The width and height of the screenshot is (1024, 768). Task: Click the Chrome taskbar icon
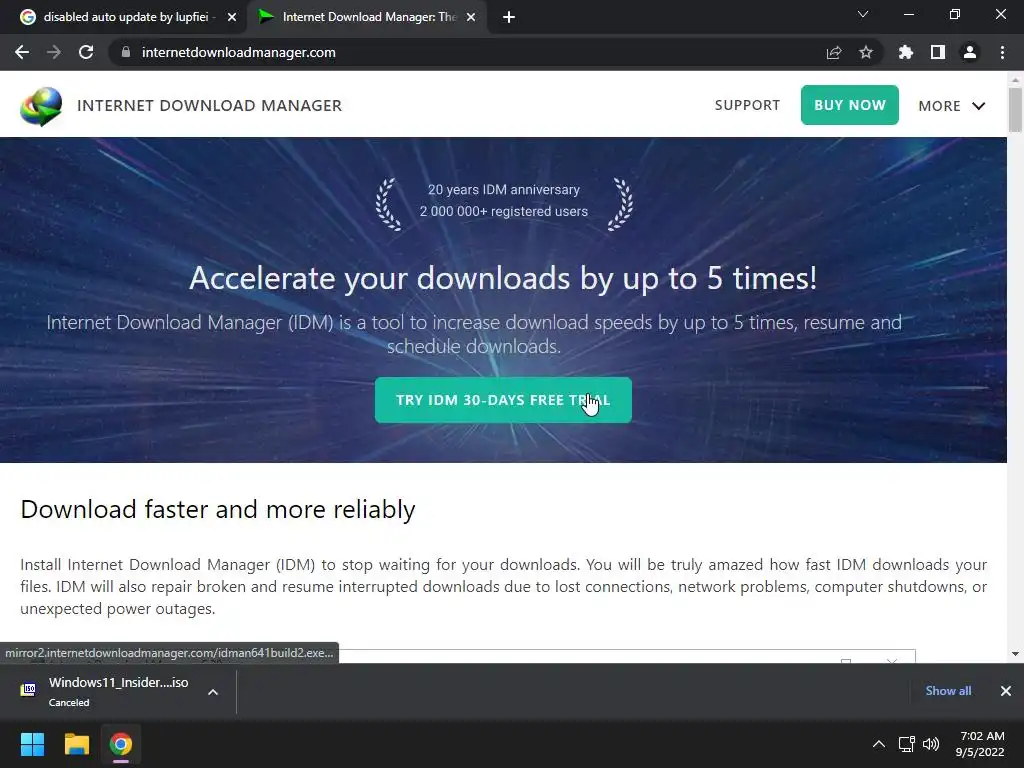coord(121,744)
